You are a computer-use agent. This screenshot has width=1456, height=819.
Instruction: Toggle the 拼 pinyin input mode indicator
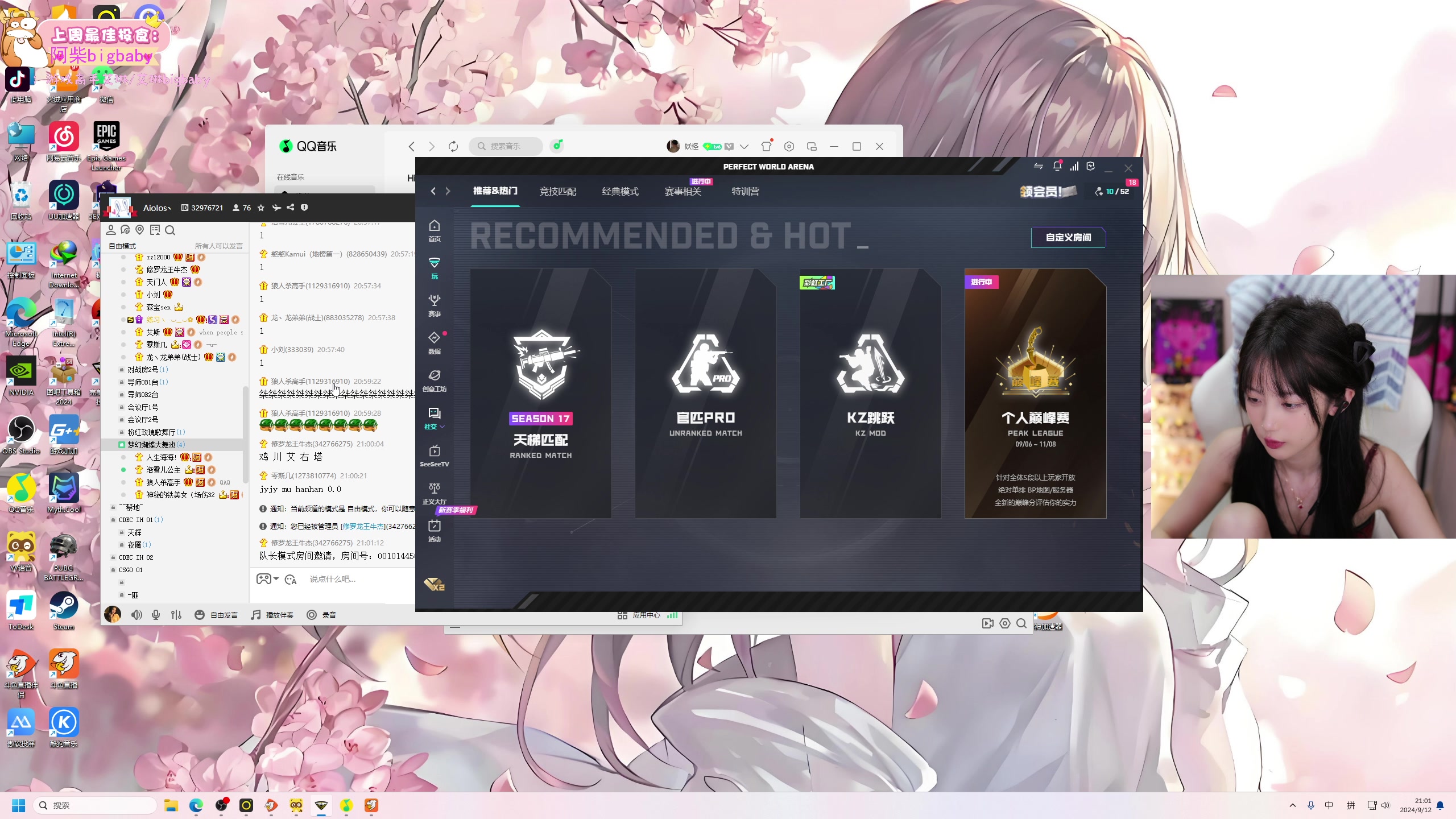[x=1351, y=805]
